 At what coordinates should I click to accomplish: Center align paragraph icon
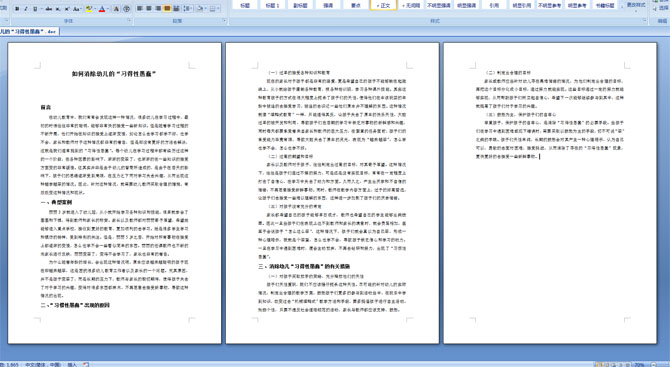(x=149, y=9)
